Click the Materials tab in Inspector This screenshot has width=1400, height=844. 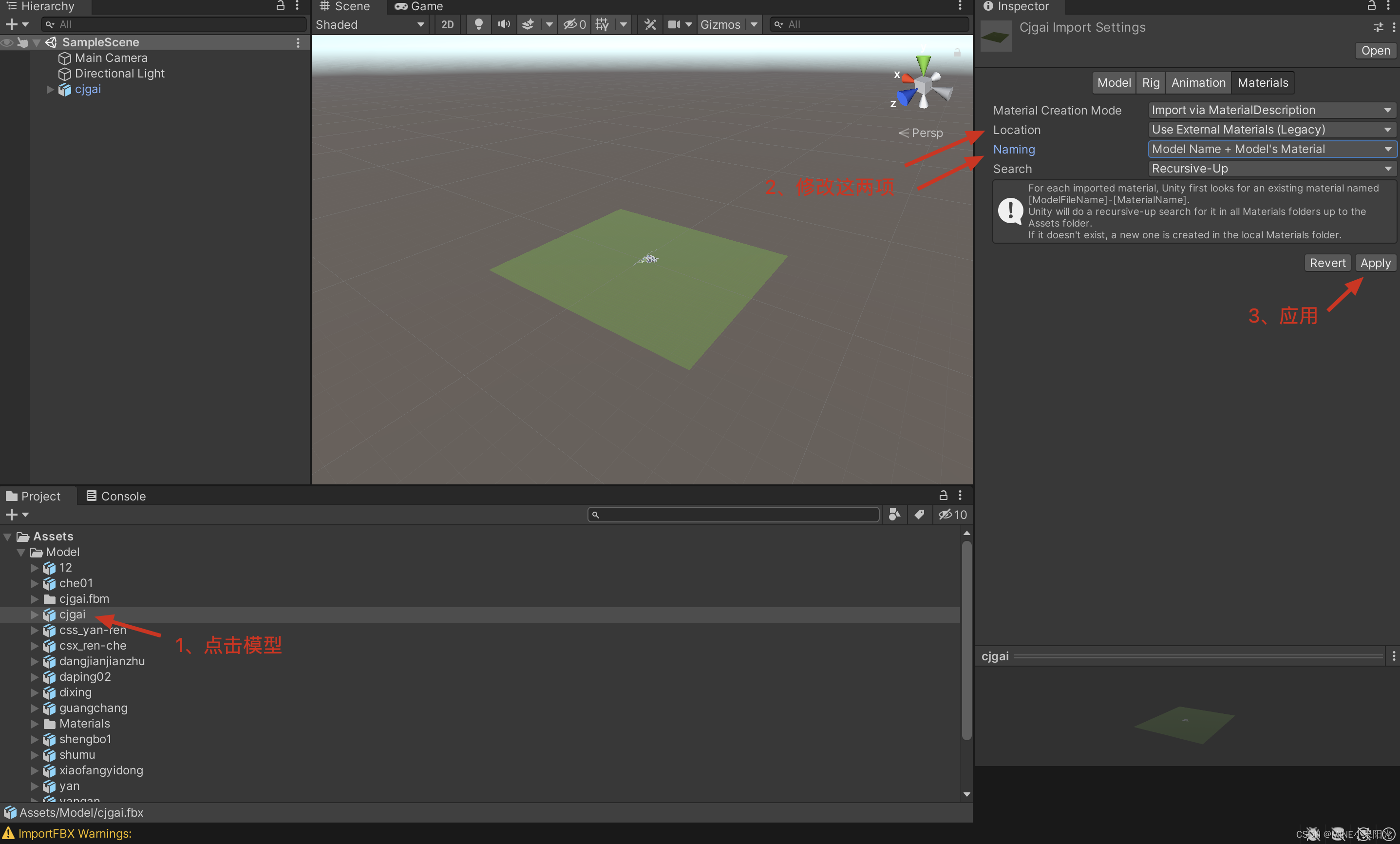[x=1263, y=82]
